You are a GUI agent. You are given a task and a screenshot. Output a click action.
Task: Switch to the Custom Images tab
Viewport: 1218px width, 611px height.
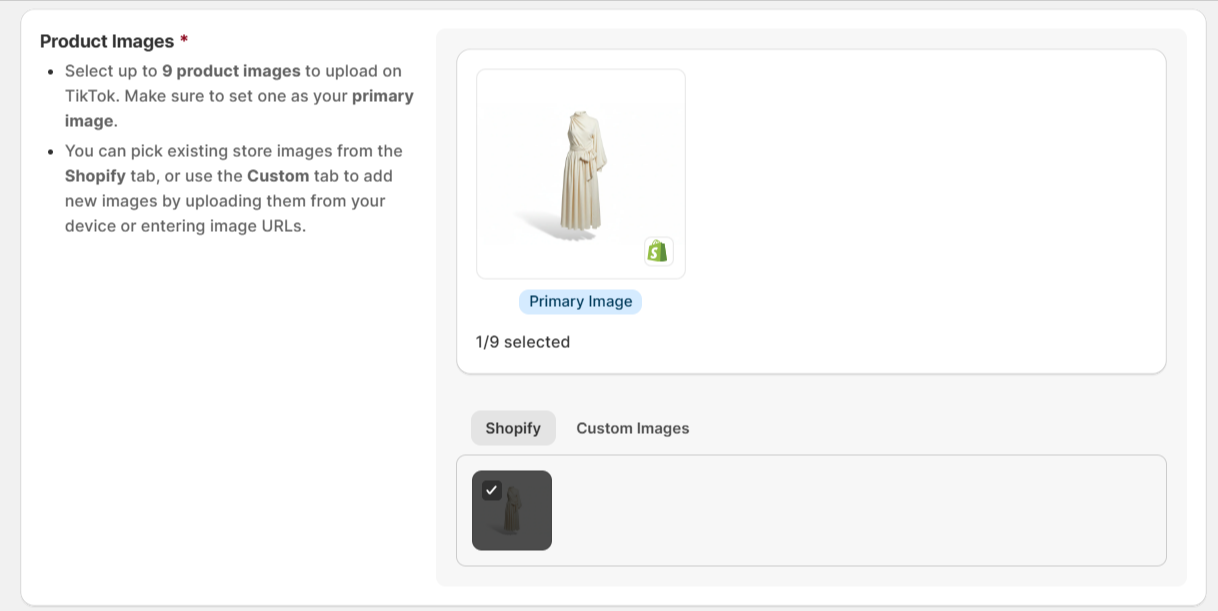point(632,428)
